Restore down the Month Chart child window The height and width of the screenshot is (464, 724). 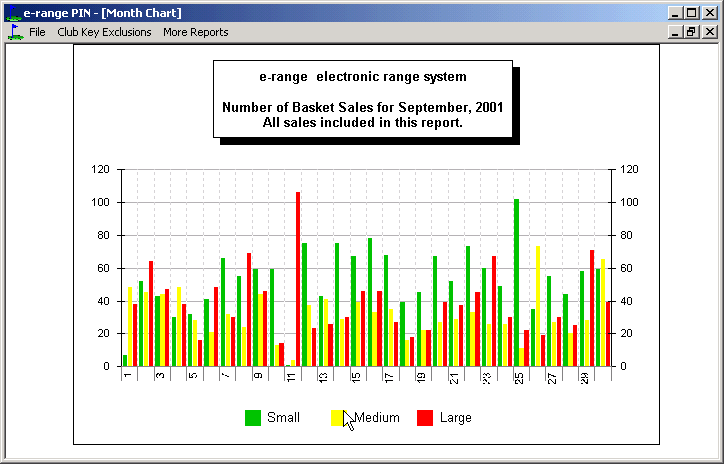tap(692, 32)
